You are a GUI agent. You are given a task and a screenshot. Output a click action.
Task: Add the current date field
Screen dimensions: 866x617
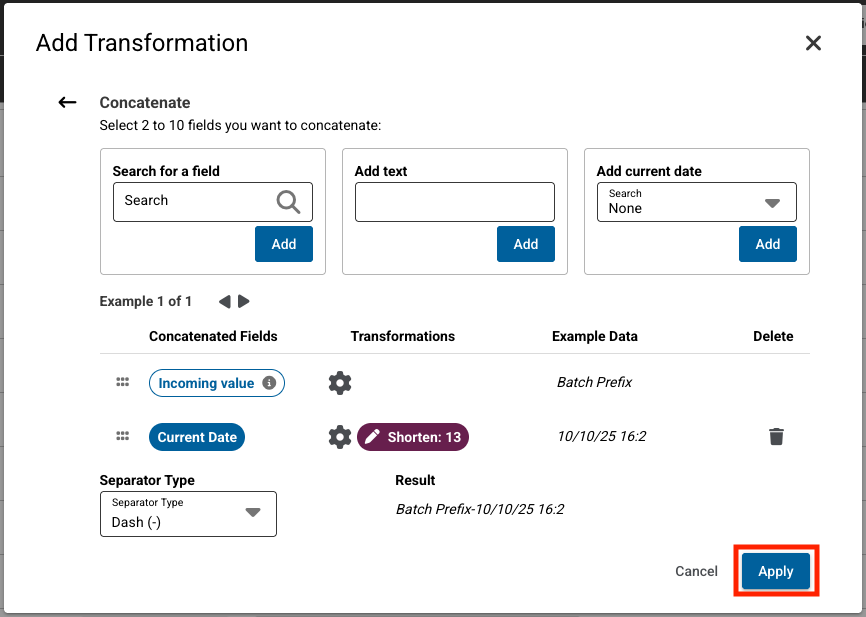768,244
